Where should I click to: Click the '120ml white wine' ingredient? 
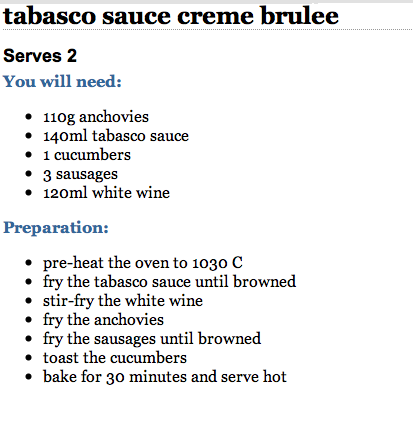107,193
